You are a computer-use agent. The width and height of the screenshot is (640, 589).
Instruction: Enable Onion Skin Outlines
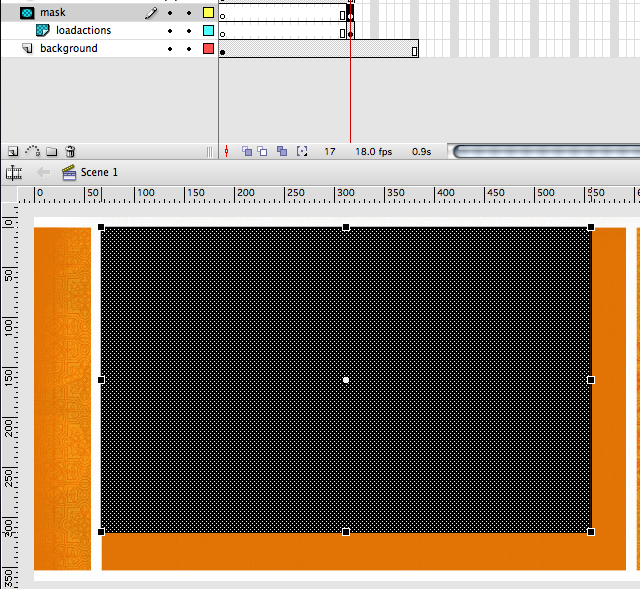click(x=262, y=151)
